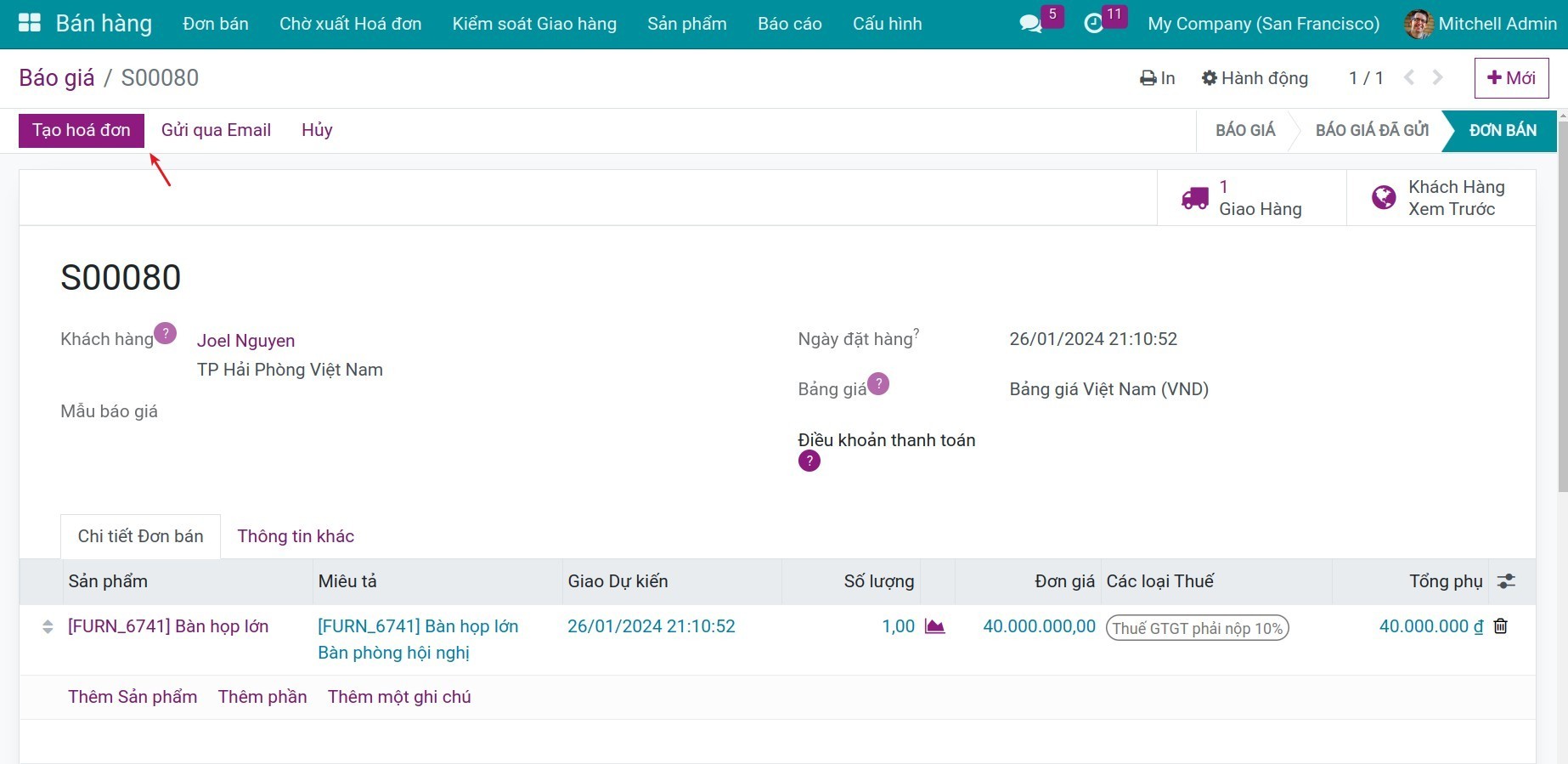
Task: Click the Thuế GTGT phải nộp 10% tag
Action: 1197,628
